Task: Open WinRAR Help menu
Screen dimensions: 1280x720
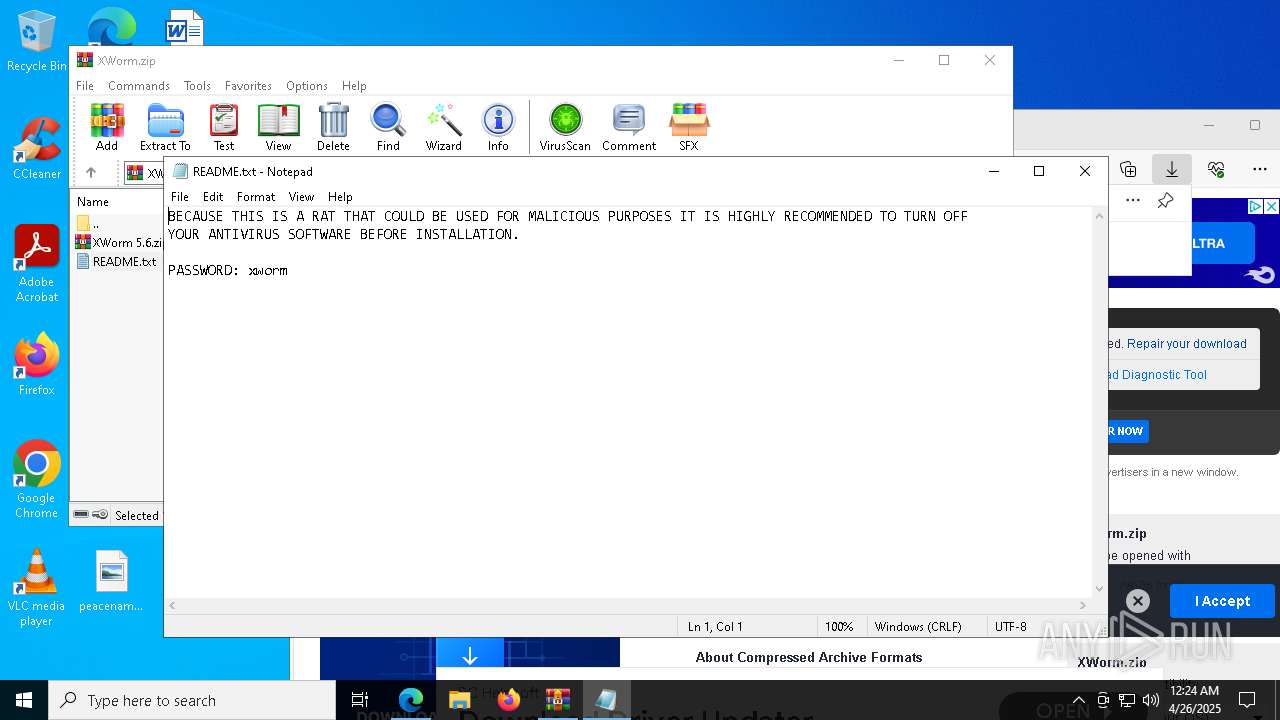Action: pyautogui.click(x=354, y=86)
